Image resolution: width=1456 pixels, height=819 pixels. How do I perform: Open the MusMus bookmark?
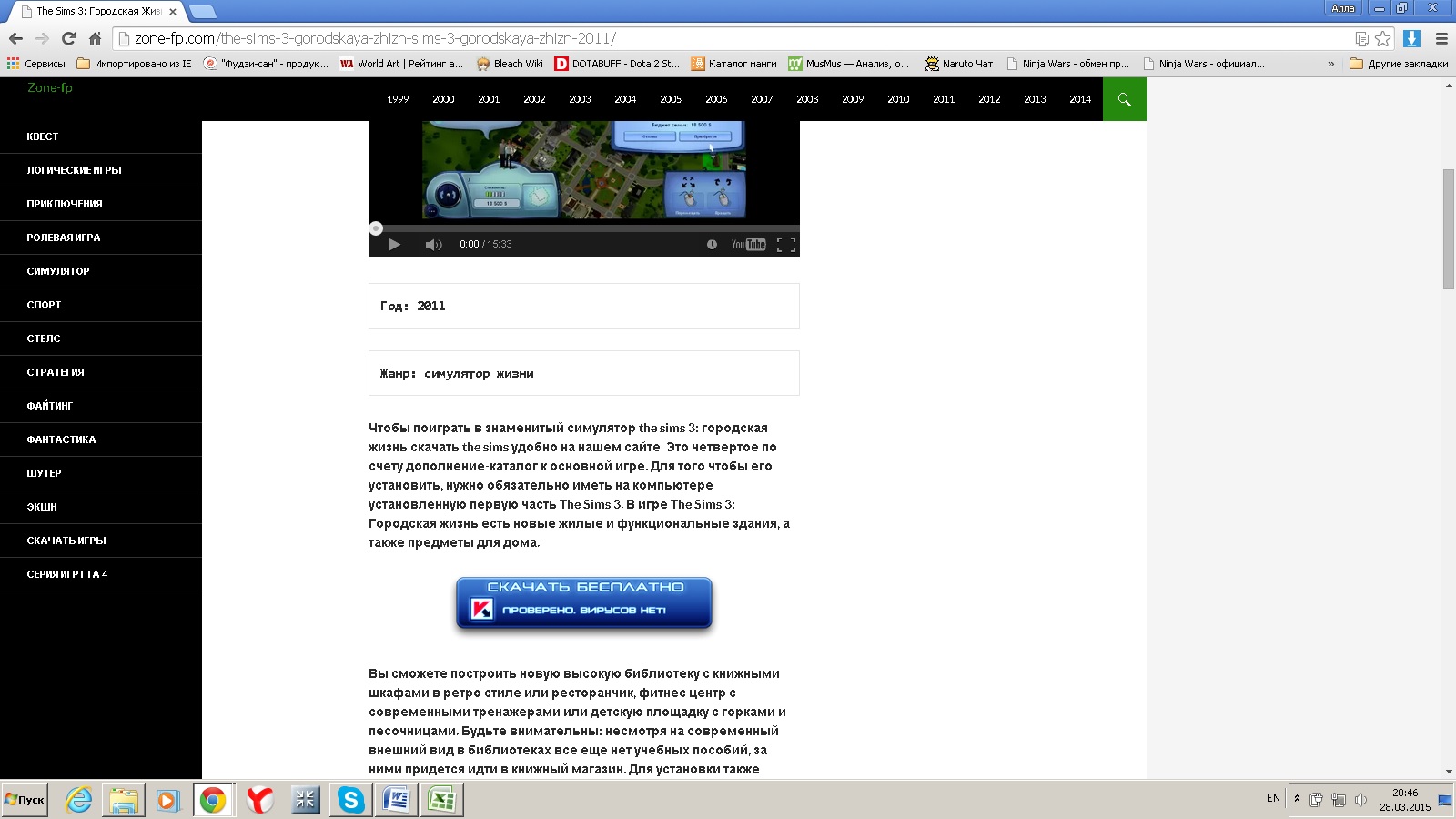849,64
